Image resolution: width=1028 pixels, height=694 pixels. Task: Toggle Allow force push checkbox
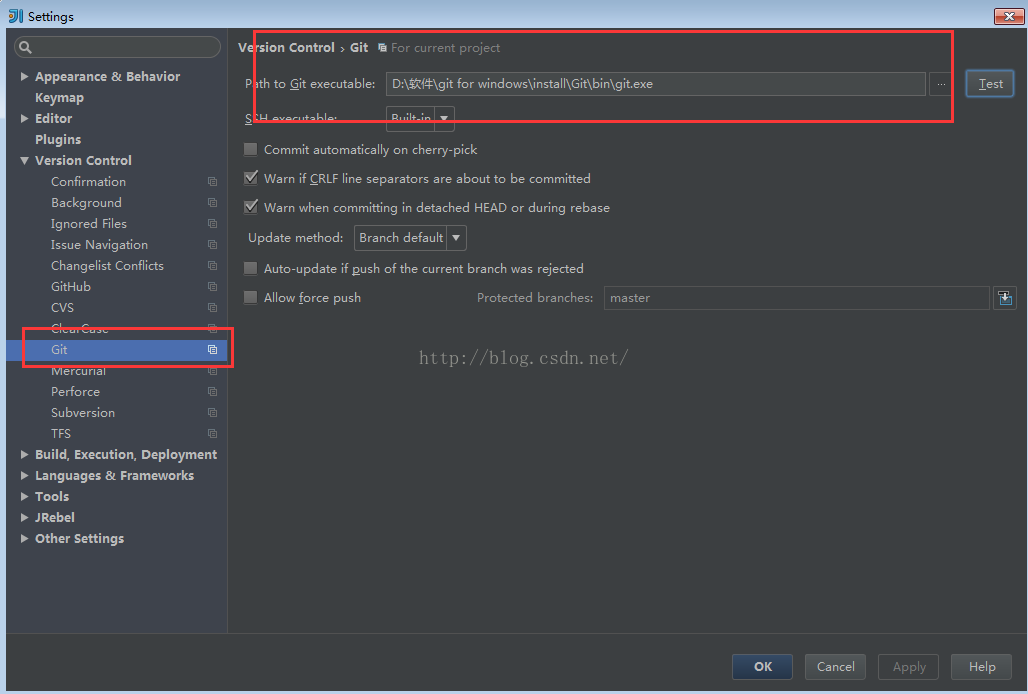[251, 298]
